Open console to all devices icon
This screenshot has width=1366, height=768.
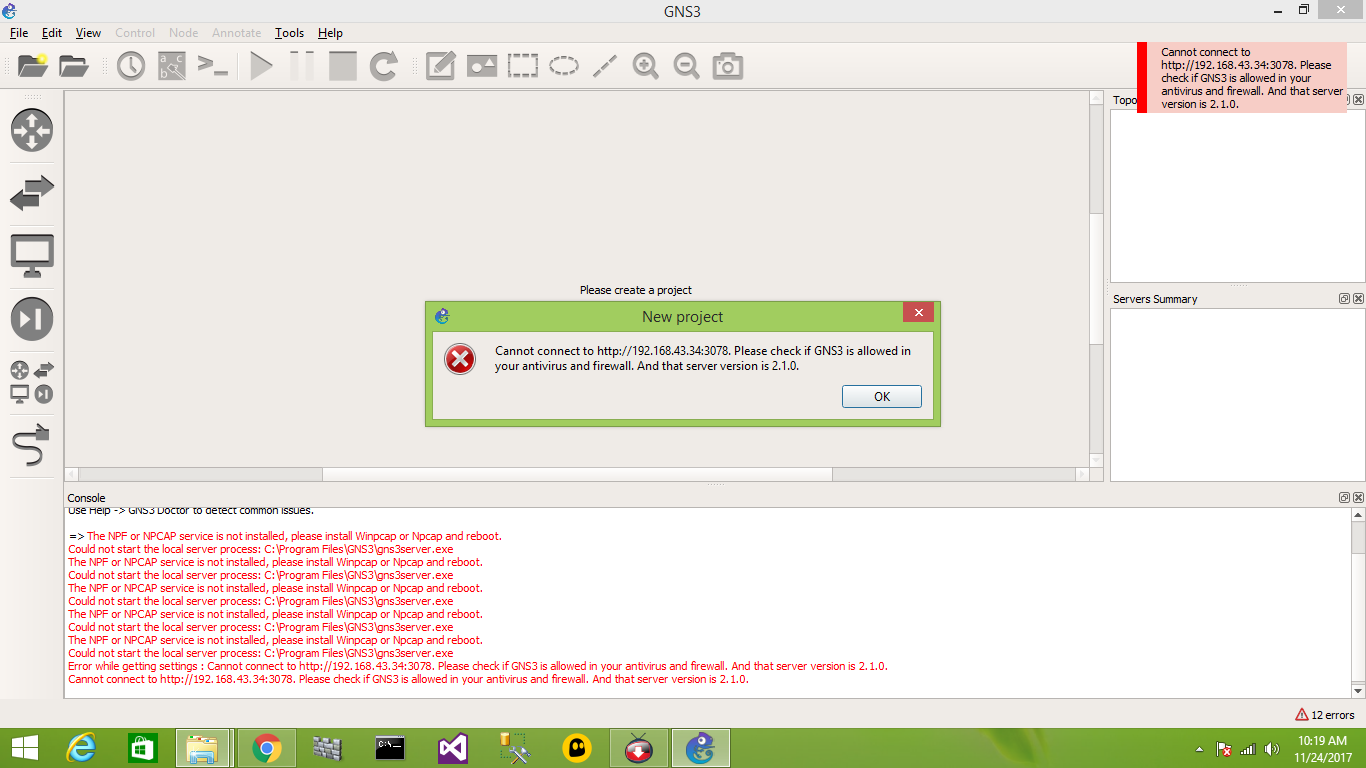coord(212,66)
